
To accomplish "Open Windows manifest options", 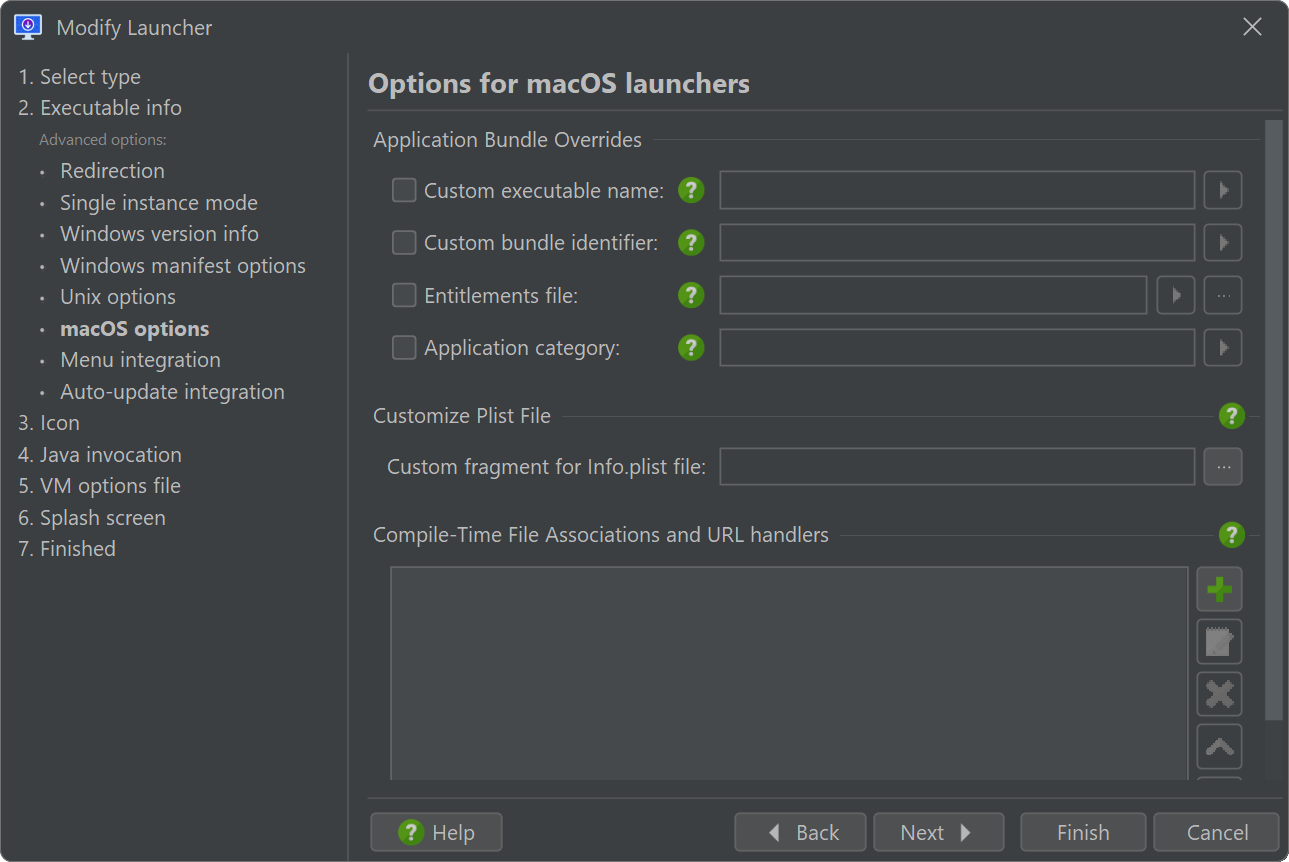I will point(183,266).
